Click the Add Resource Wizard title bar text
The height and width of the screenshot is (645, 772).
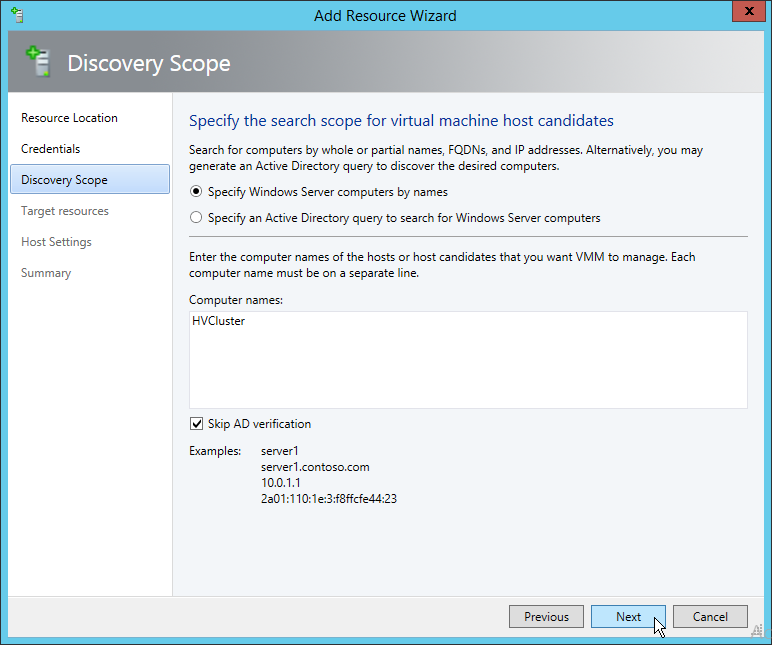[x=385, y=15]
